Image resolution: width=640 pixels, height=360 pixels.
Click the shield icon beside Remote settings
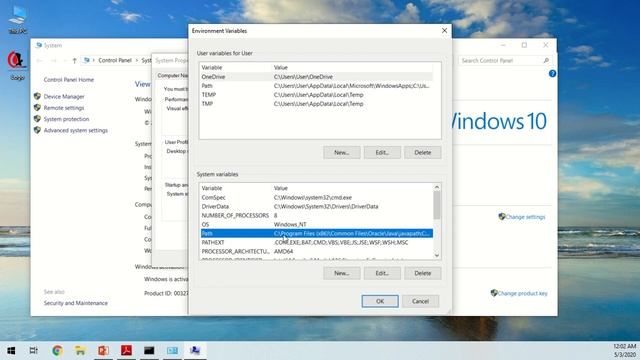pos(37,107)
